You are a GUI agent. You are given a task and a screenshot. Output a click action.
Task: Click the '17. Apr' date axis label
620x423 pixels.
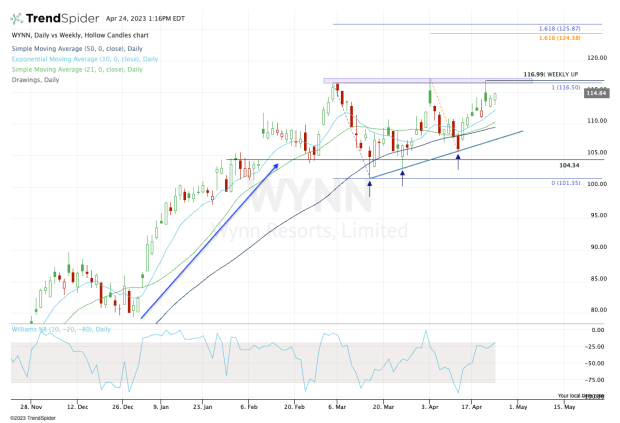pyautogui.click(x=472, y=407)
